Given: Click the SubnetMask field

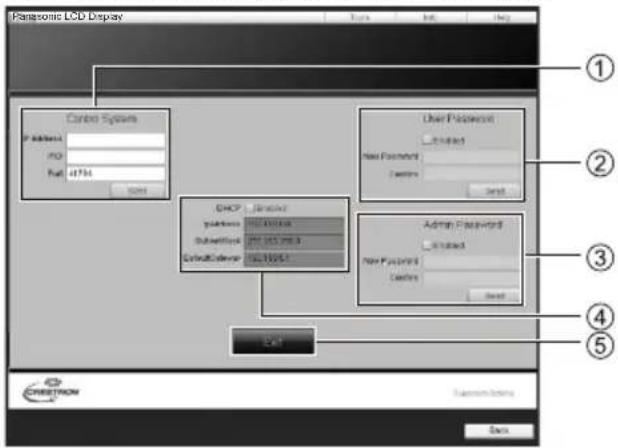Looking at the screenshot, I should [294, 241].
